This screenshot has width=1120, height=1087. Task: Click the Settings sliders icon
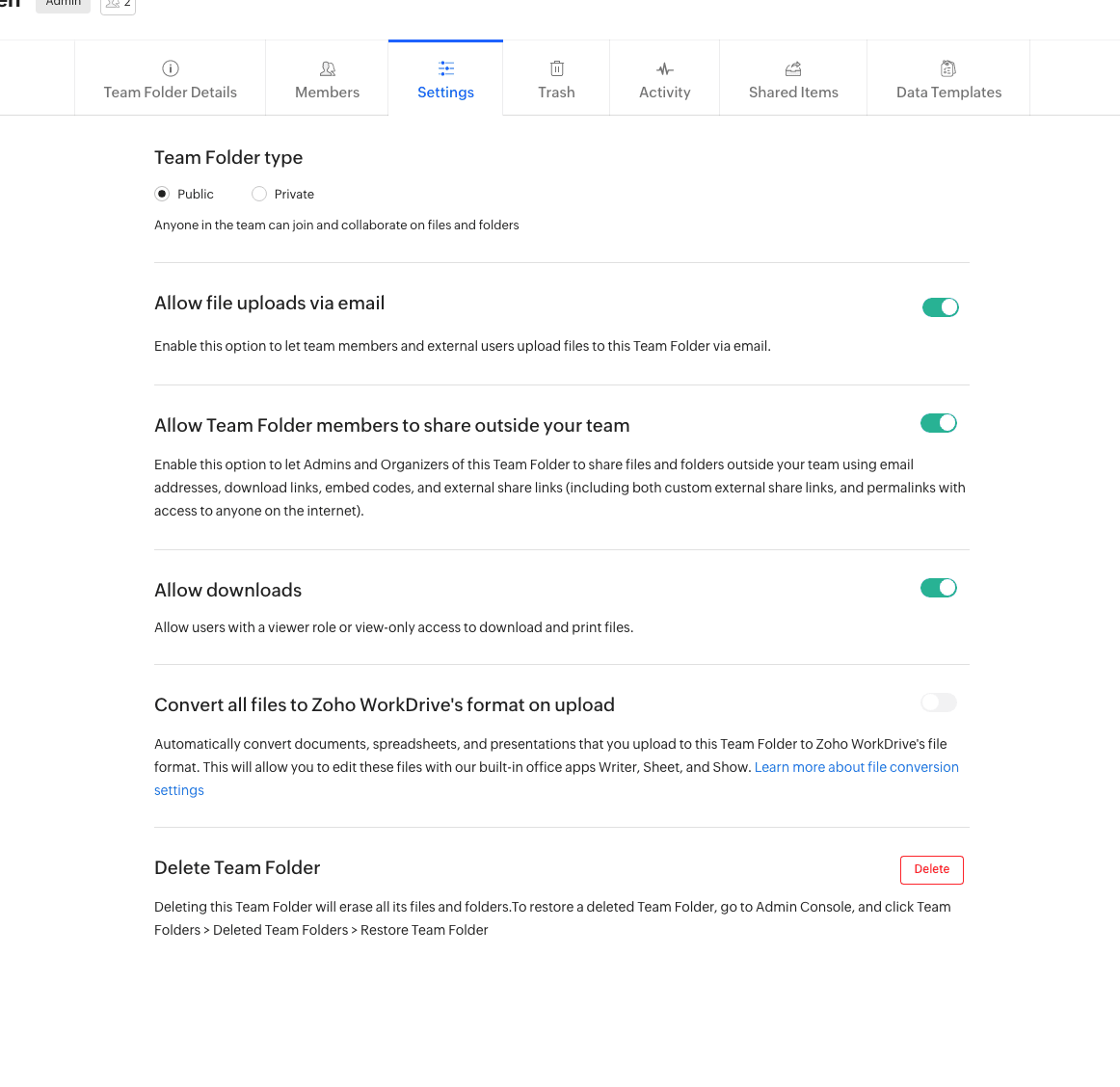[446, 68]
